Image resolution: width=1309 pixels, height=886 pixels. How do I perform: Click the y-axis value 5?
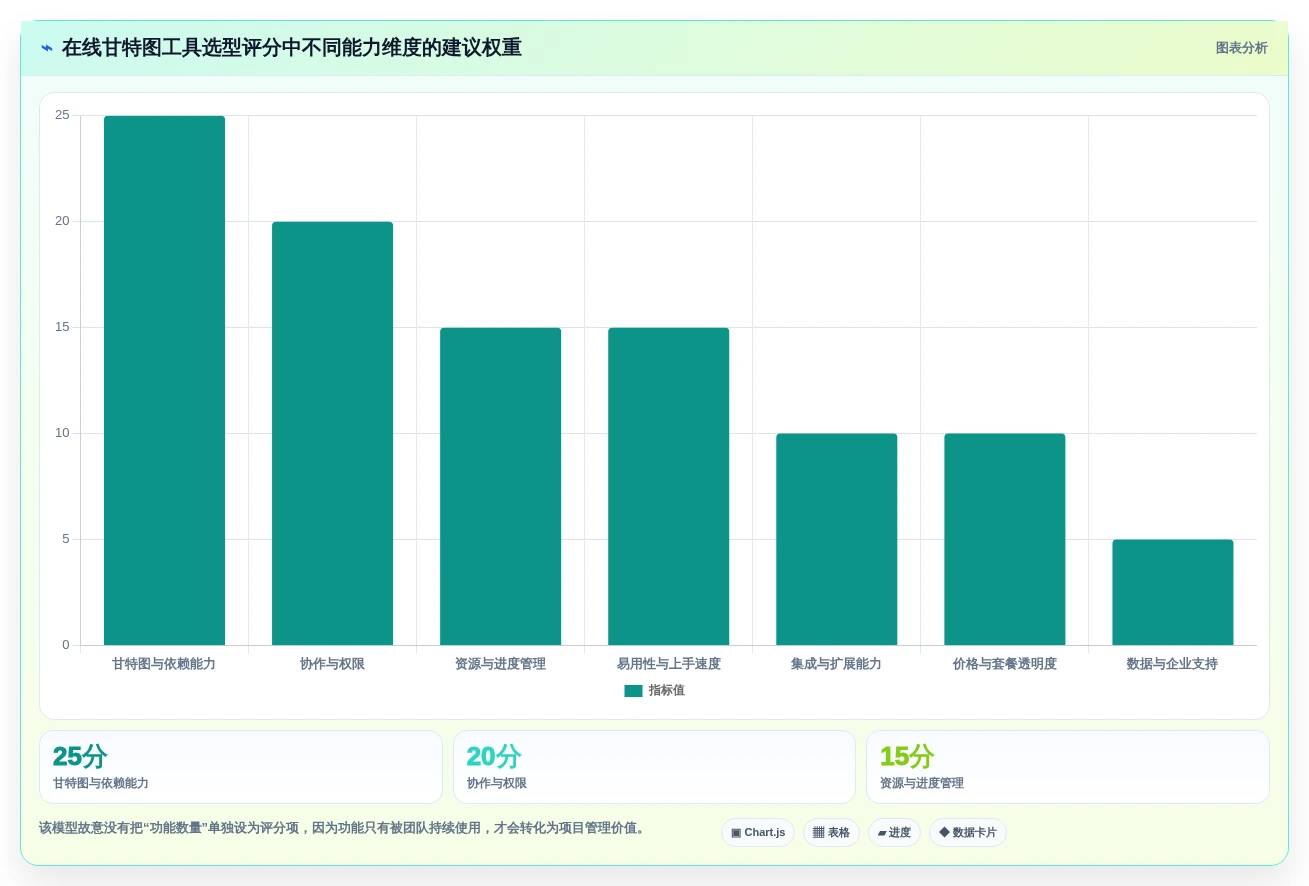pos(66,539)
